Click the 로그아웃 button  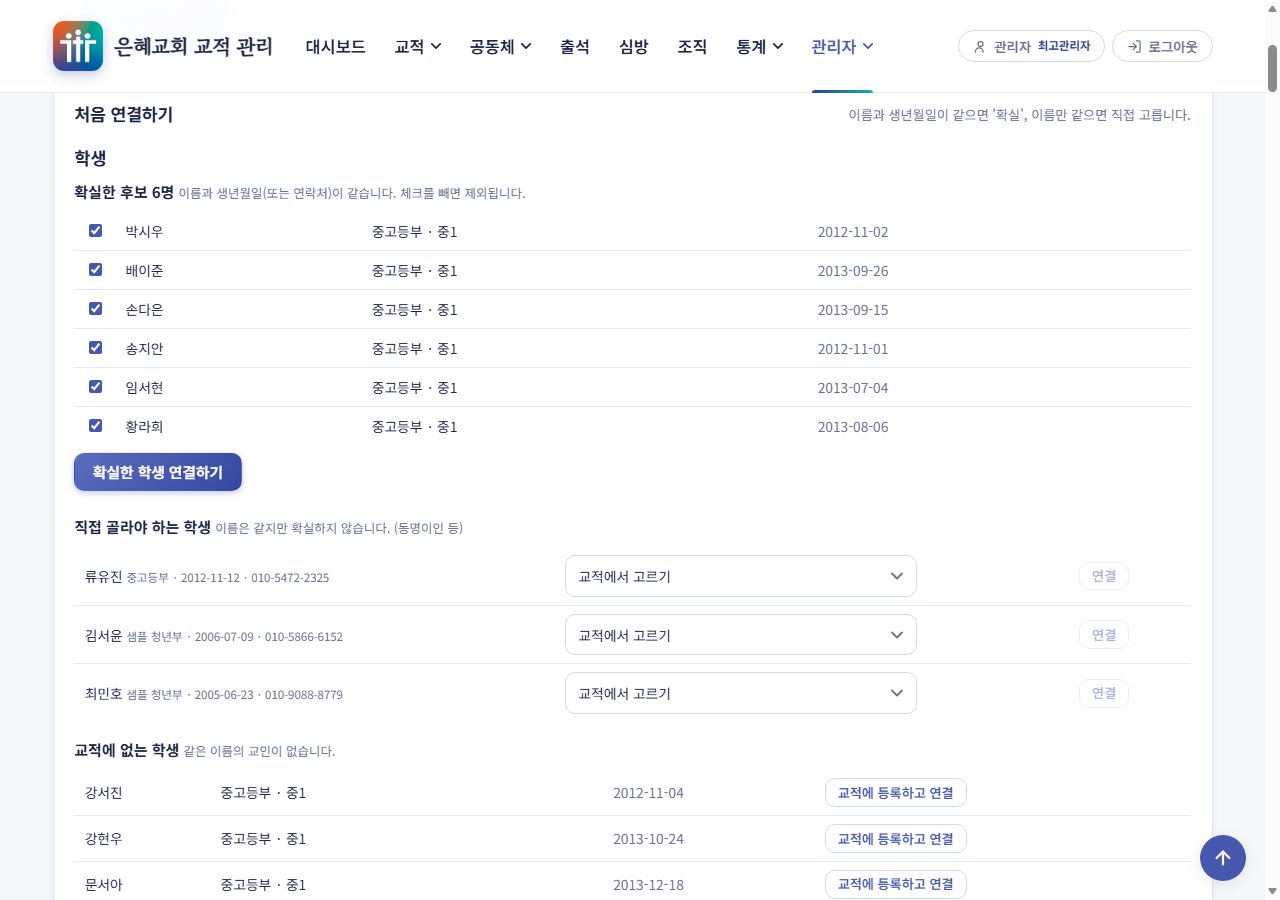(1162, 46)
